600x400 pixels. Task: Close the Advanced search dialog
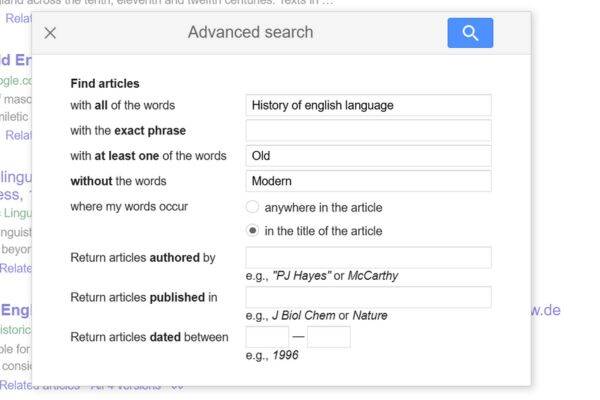[51, 33]
